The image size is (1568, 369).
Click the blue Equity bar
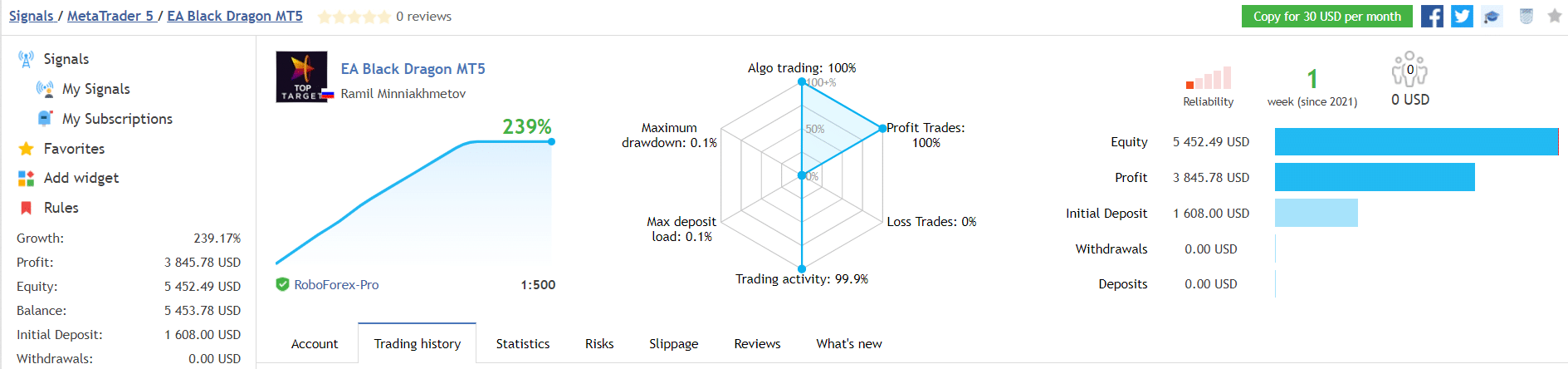click(x=1416, y=142)
